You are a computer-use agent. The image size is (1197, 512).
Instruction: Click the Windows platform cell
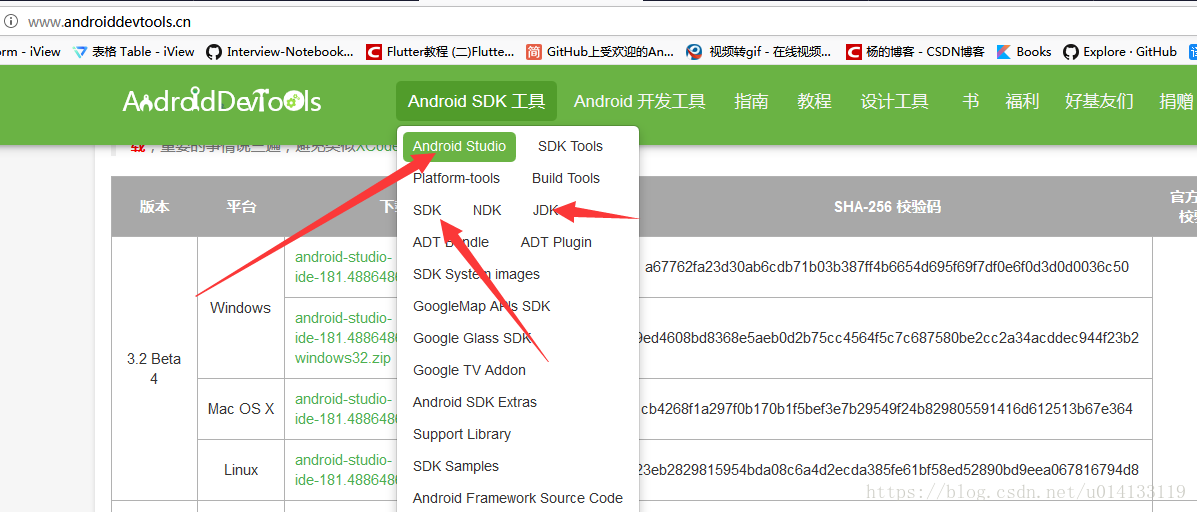[x=240, y=308]
